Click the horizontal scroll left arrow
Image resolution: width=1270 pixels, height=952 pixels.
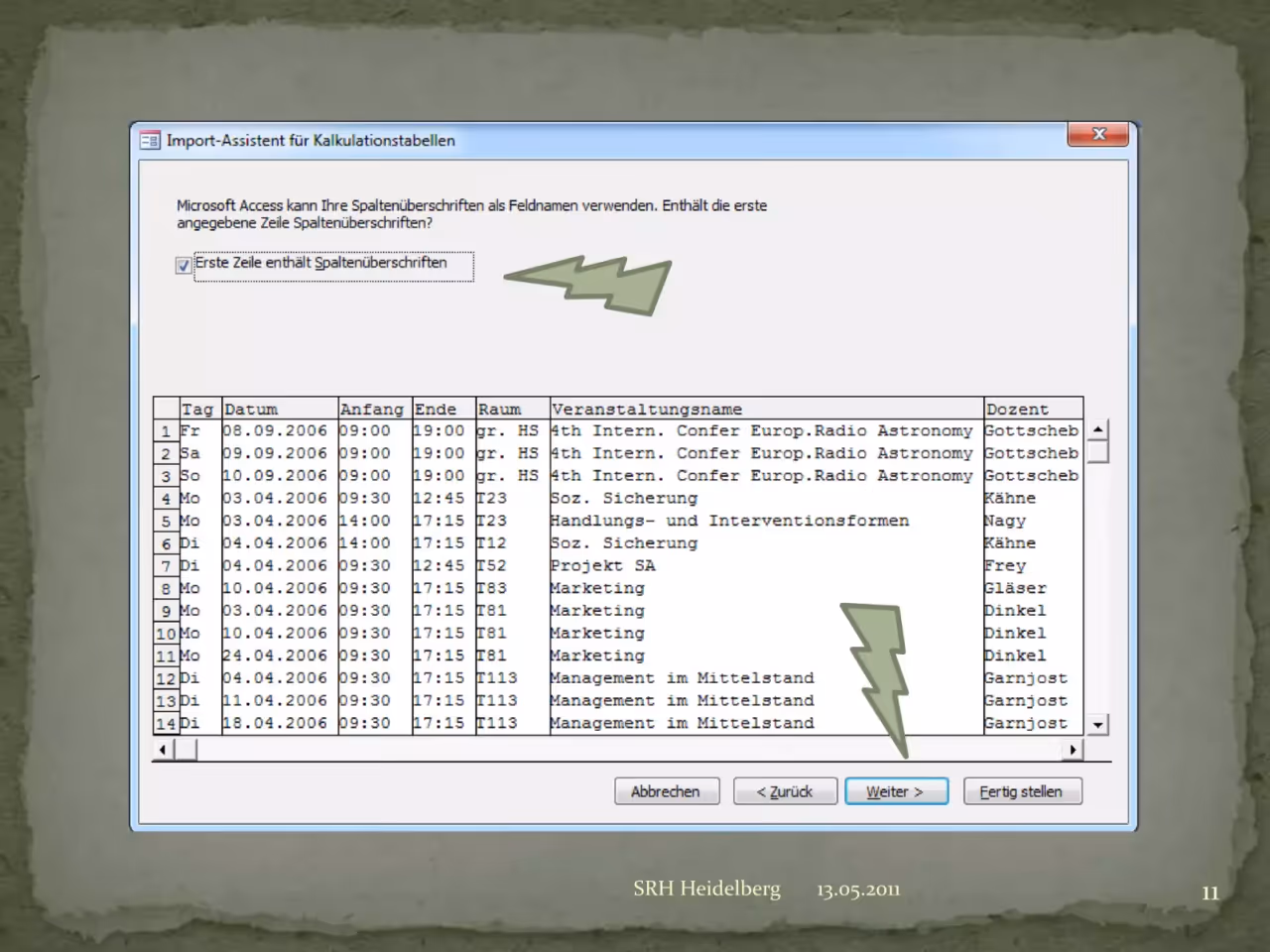(x=163, y=750)
